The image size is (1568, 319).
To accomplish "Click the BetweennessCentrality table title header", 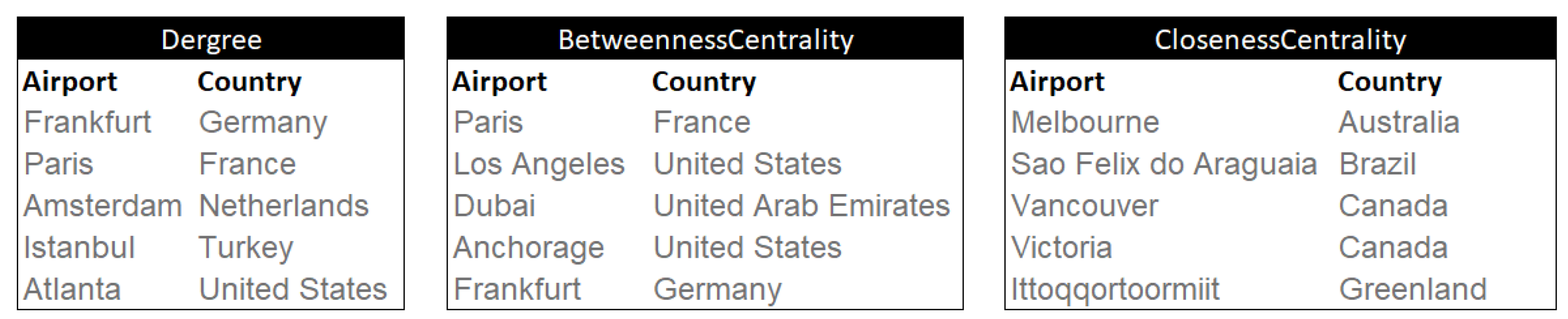I will 705,40.
